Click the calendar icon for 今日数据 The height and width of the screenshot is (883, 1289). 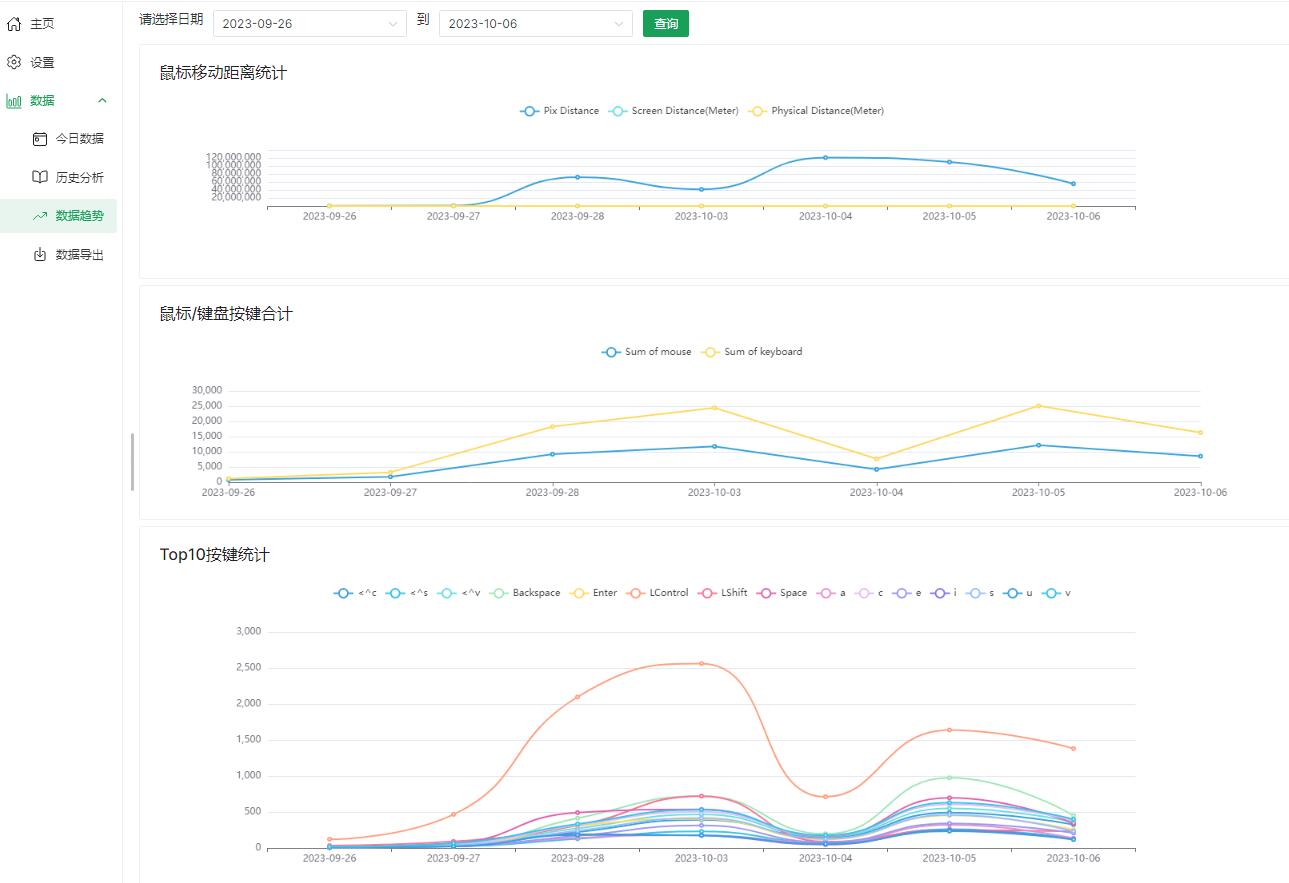40,139
